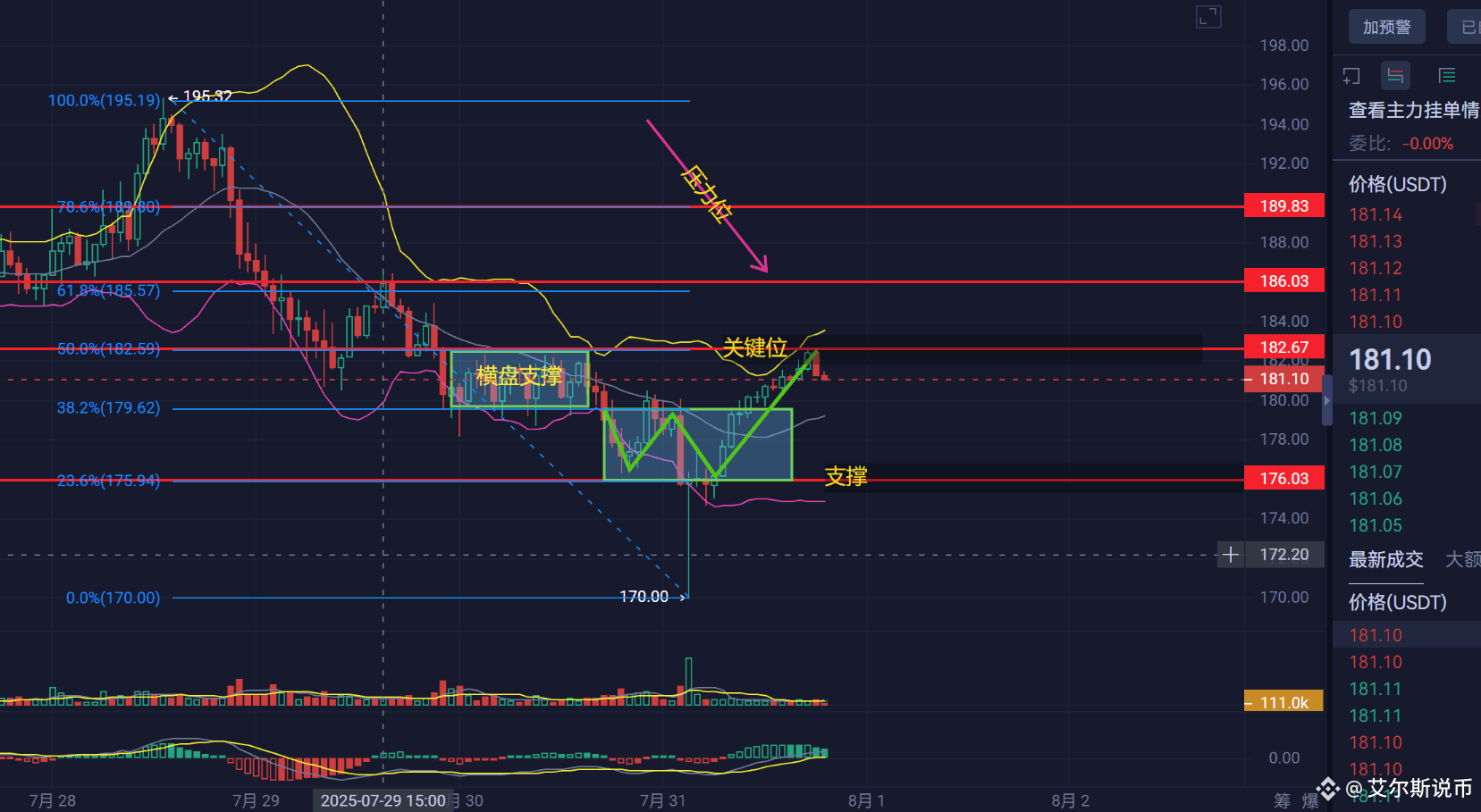This screenshot has width=1481, height=812.
Task: Select bid price 181.05 in order book
Action: (1376, 525)
